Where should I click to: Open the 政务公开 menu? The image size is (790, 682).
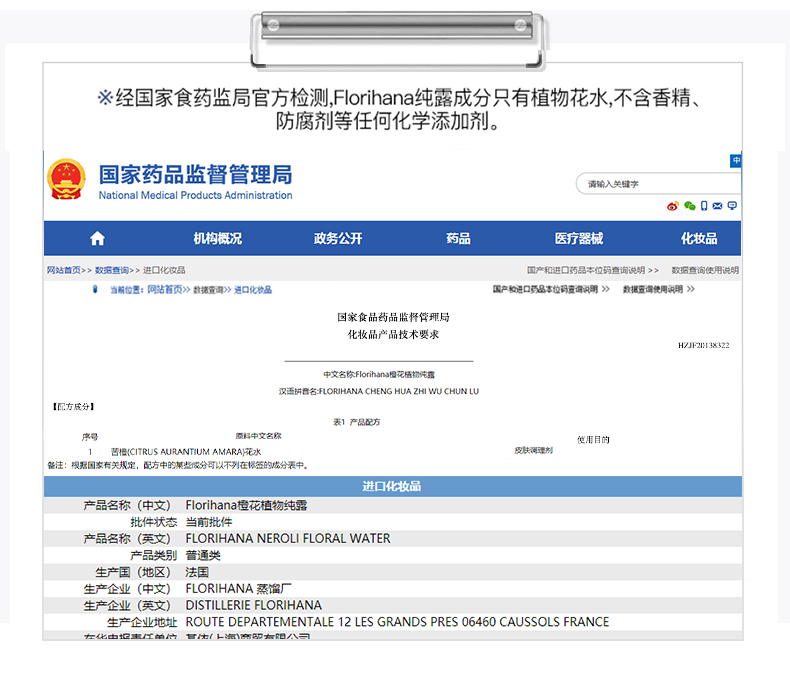(338, 239)
